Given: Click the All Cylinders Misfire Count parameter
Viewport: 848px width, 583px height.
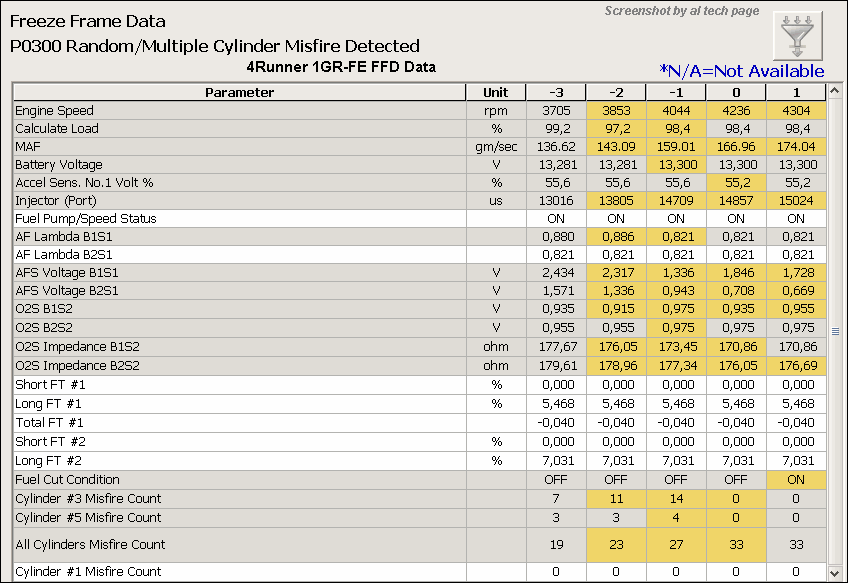Looking at the screenshot, I should (91, 544).
